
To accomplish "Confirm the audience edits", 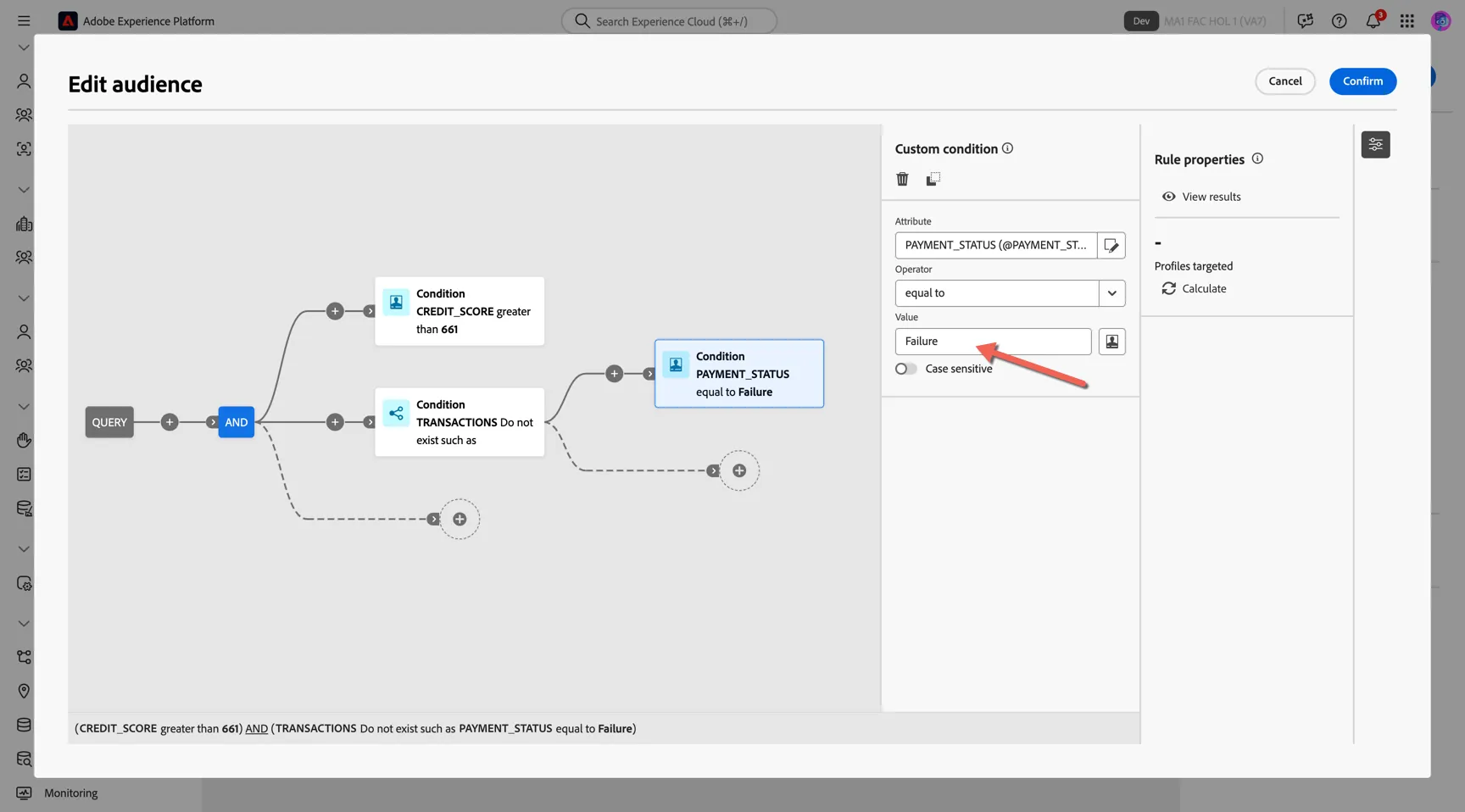I will (1362, 81).
